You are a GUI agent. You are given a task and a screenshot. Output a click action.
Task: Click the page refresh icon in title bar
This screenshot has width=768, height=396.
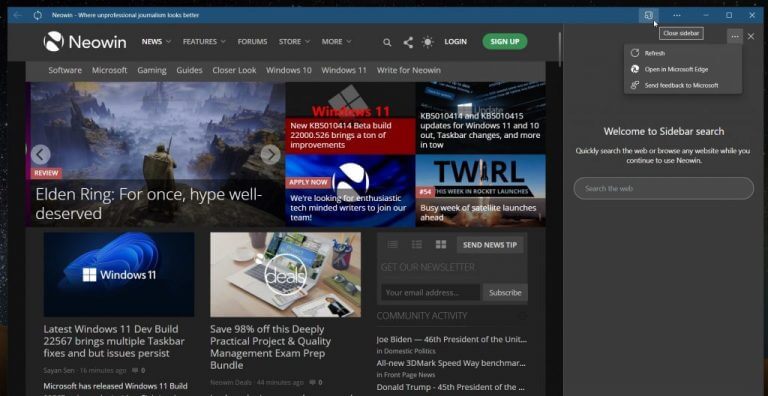[x=37, y=15]
